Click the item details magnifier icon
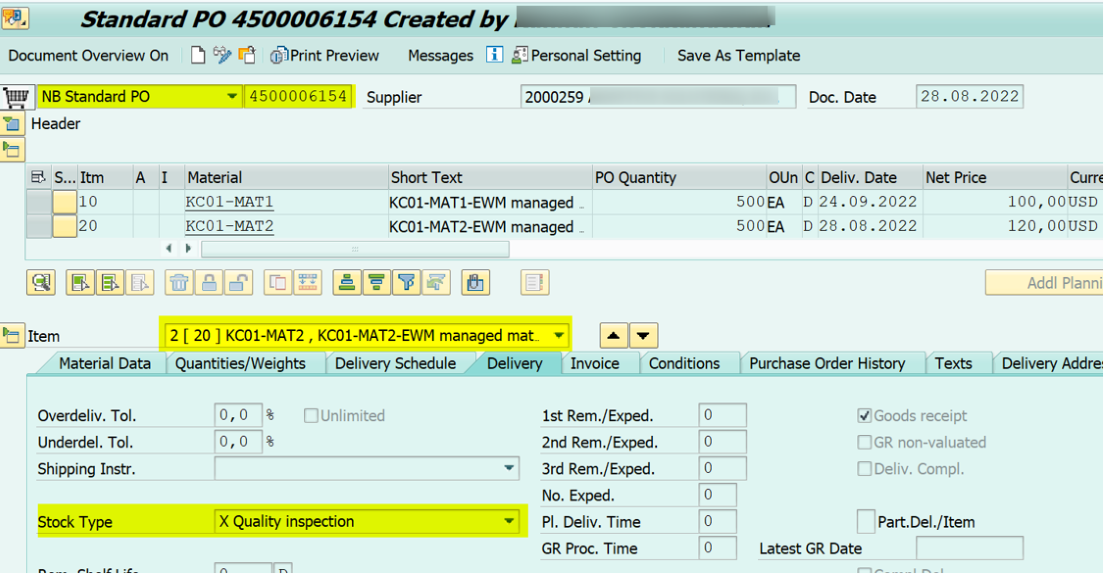Screen dimensions: 1110x580 coord(41,283)
